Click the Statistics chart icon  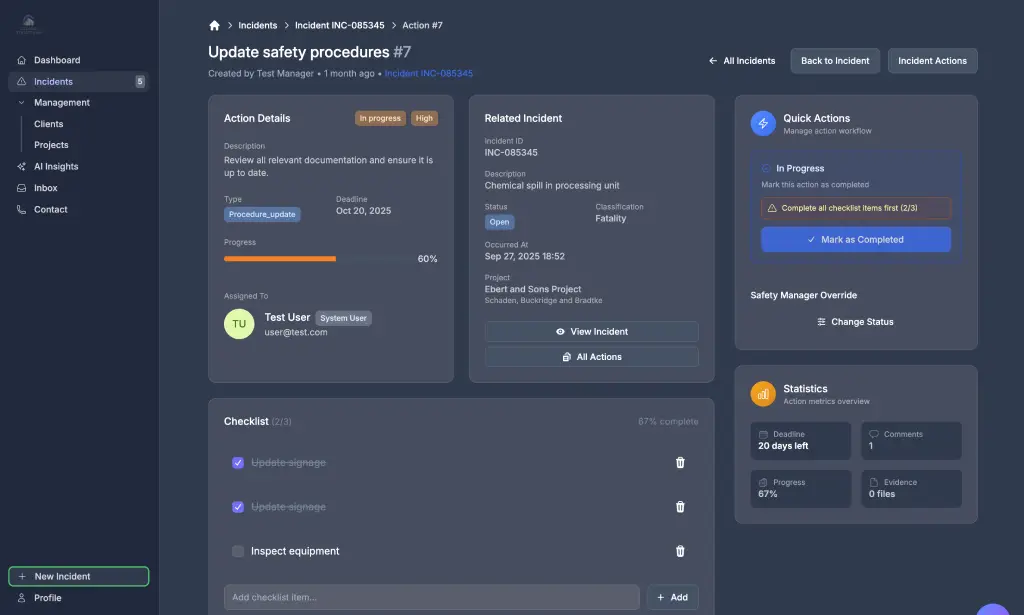(763, 393)
